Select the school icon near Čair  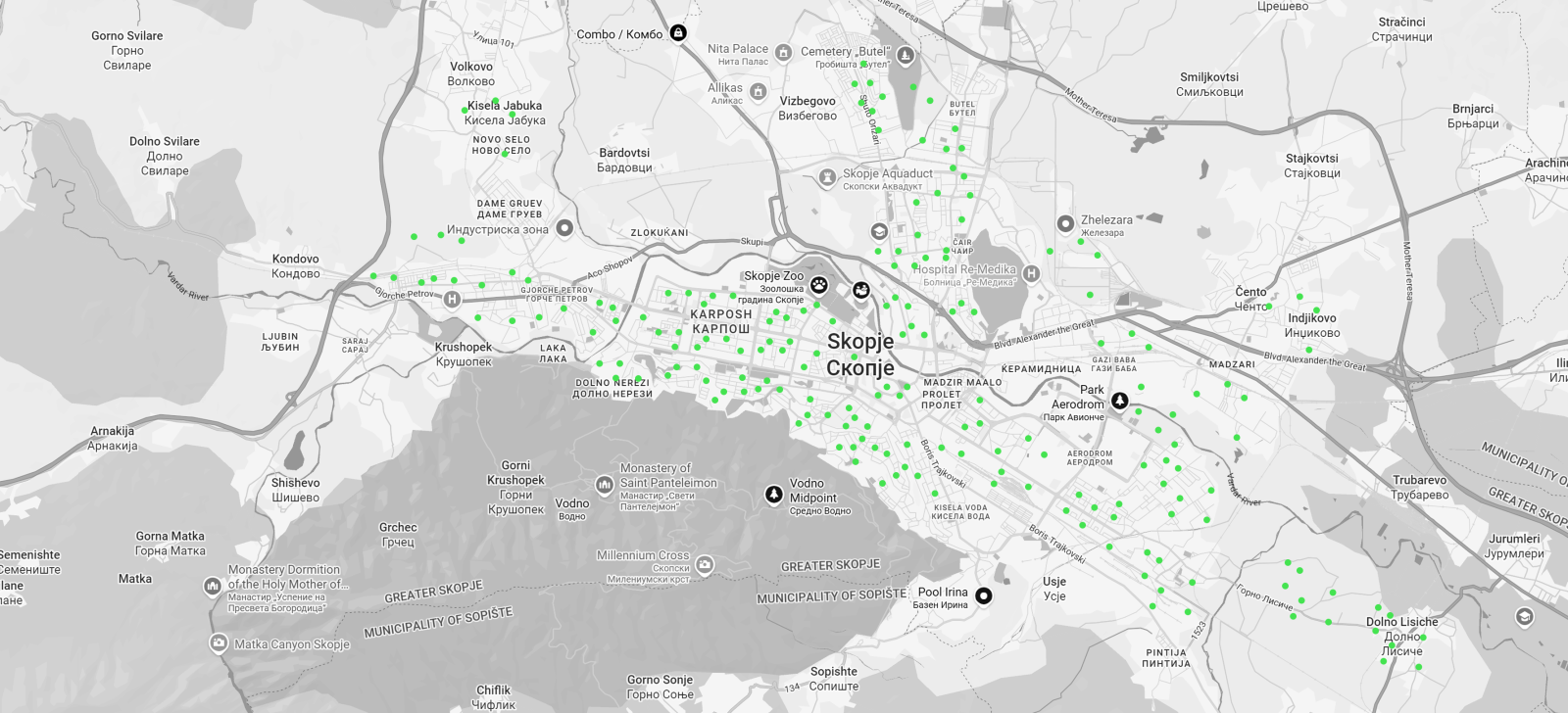pyautogui.click(x=879, y=232)
